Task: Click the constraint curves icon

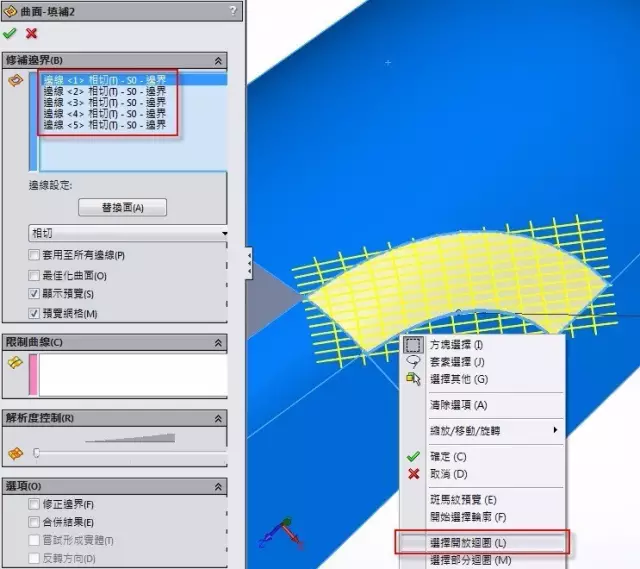Action: coord(15,362)
